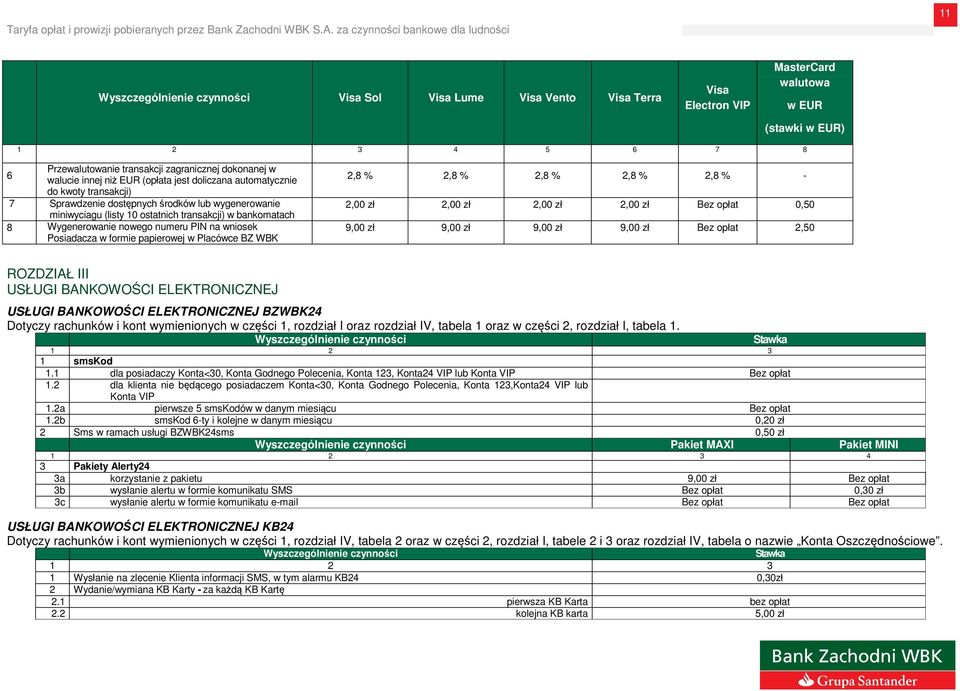Image resolution: width=960 pixels, height=691 pixels.
Task: Click the 0,50 zł rate for BZWBK24sms
Action: tap(770, 432)
